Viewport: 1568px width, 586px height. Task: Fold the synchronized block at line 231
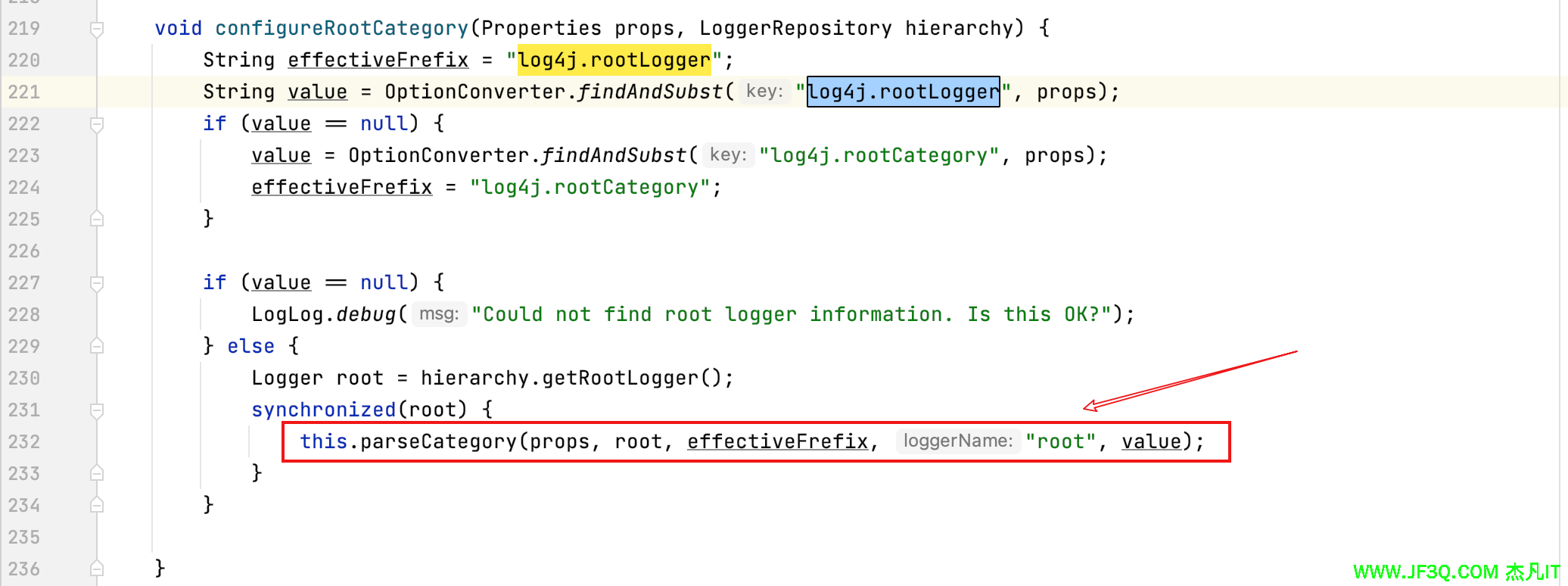(x=97, y=410)
